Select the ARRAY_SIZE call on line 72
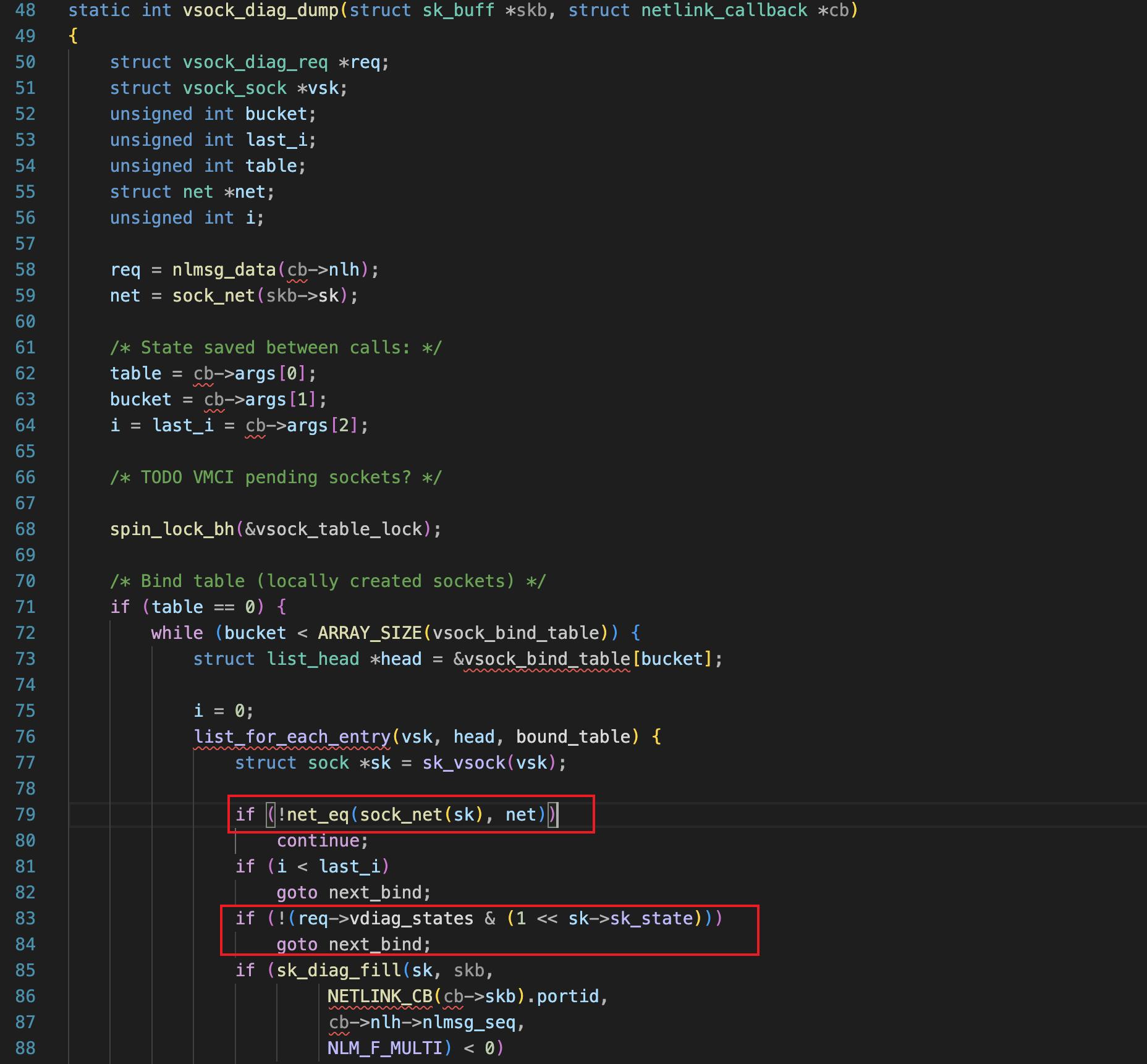Image resolution: width=1147 pixels, height=1064 pixels. click(x=371, y=632)
